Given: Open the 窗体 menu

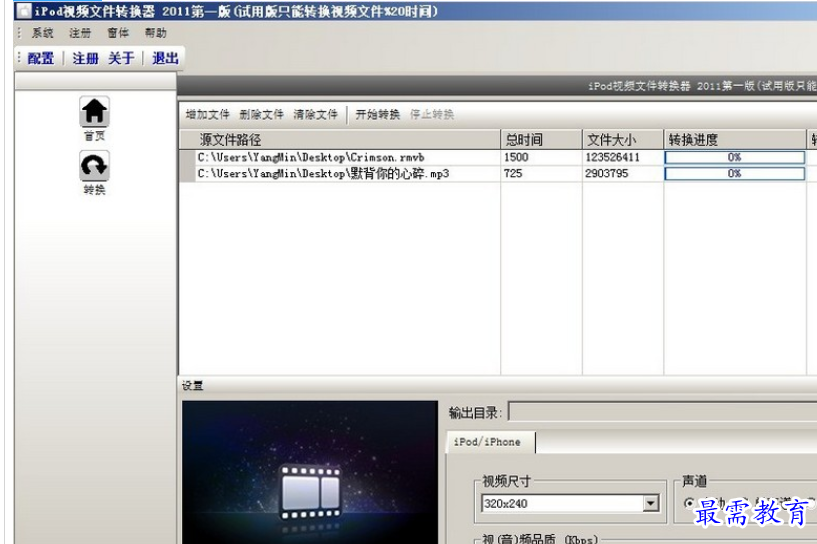Looking at the screenshot, I should pyautogui.click(x=118, y=33).
